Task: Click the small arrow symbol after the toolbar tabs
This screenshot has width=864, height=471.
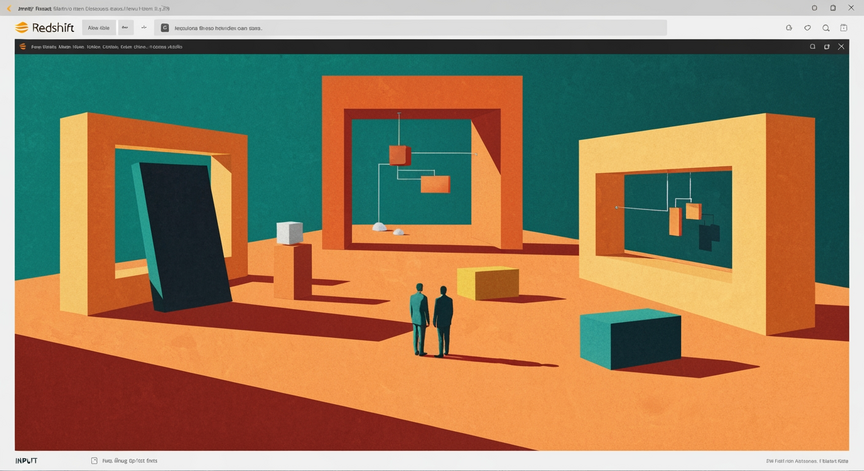Action: coord(144,28)
